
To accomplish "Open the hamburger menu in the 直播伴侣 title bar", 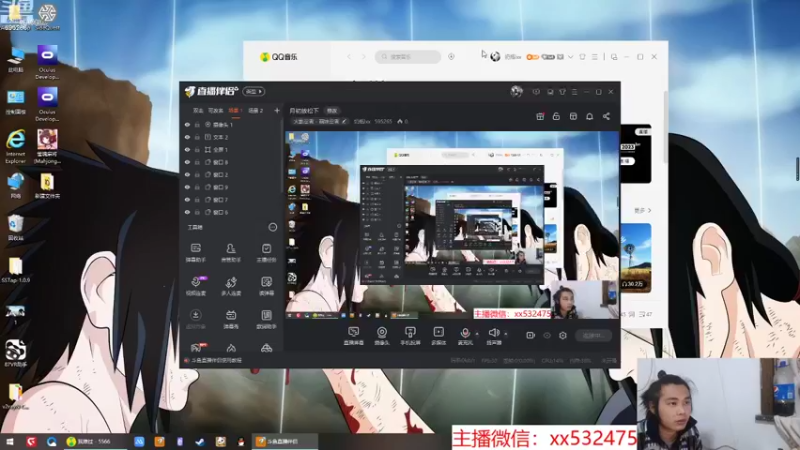I will [574, 92].
